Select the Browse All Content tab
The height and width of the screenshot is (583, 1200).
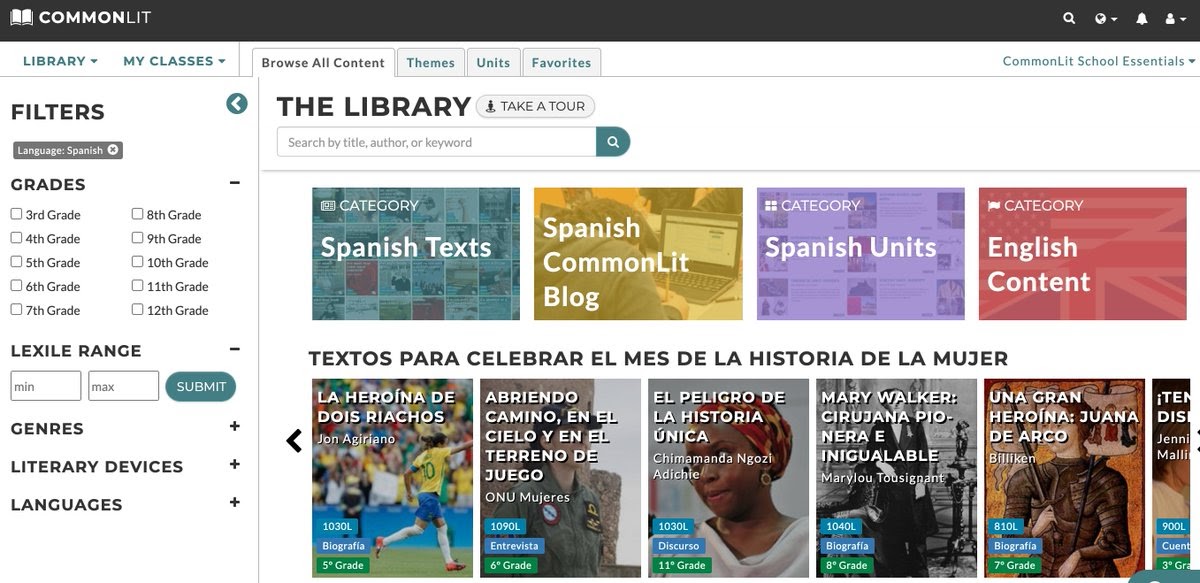(323, 62)
